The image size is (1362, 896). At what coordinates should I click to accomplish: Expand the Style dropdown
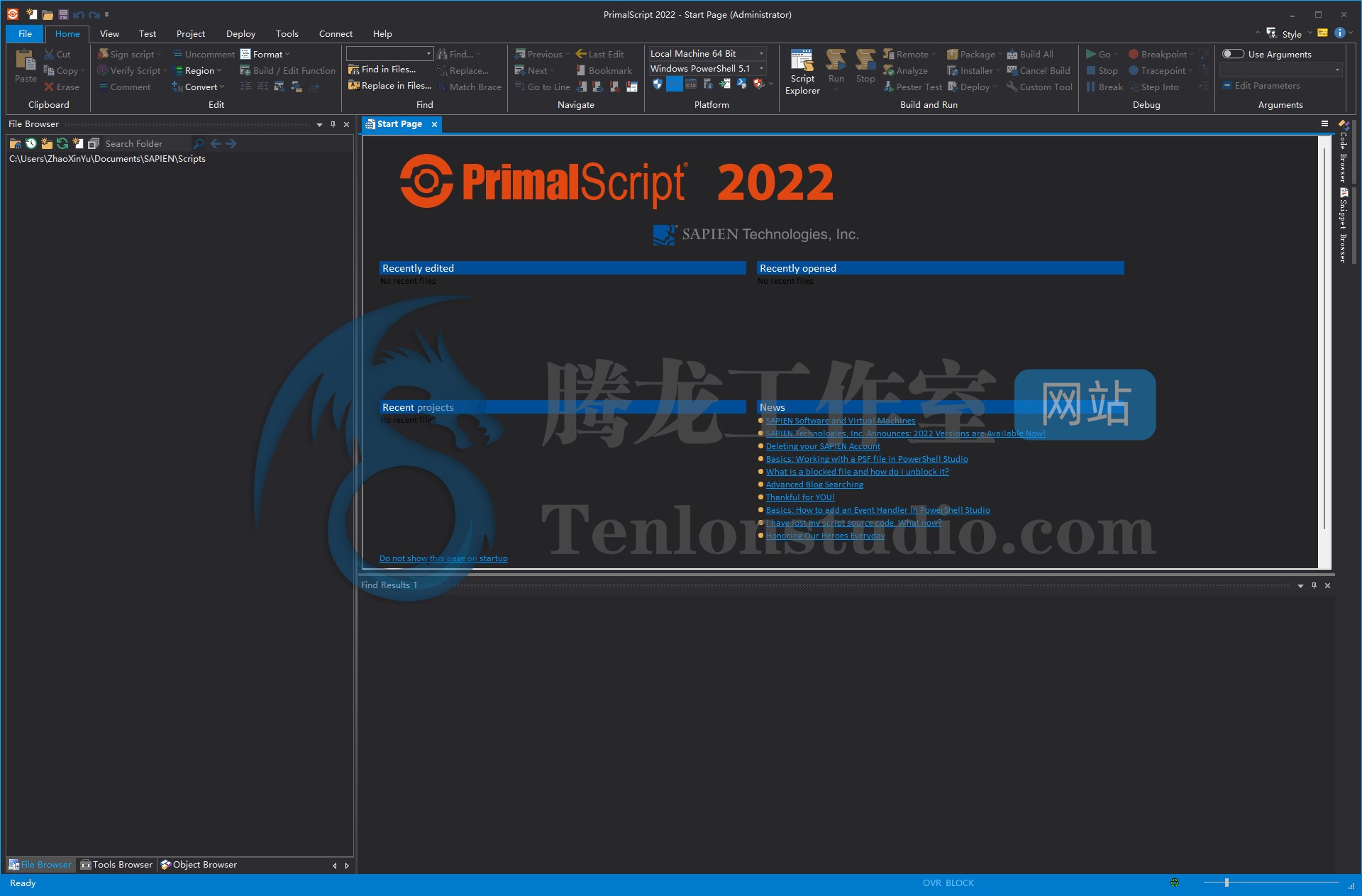pyautogui.click(x=1310, y=33)
